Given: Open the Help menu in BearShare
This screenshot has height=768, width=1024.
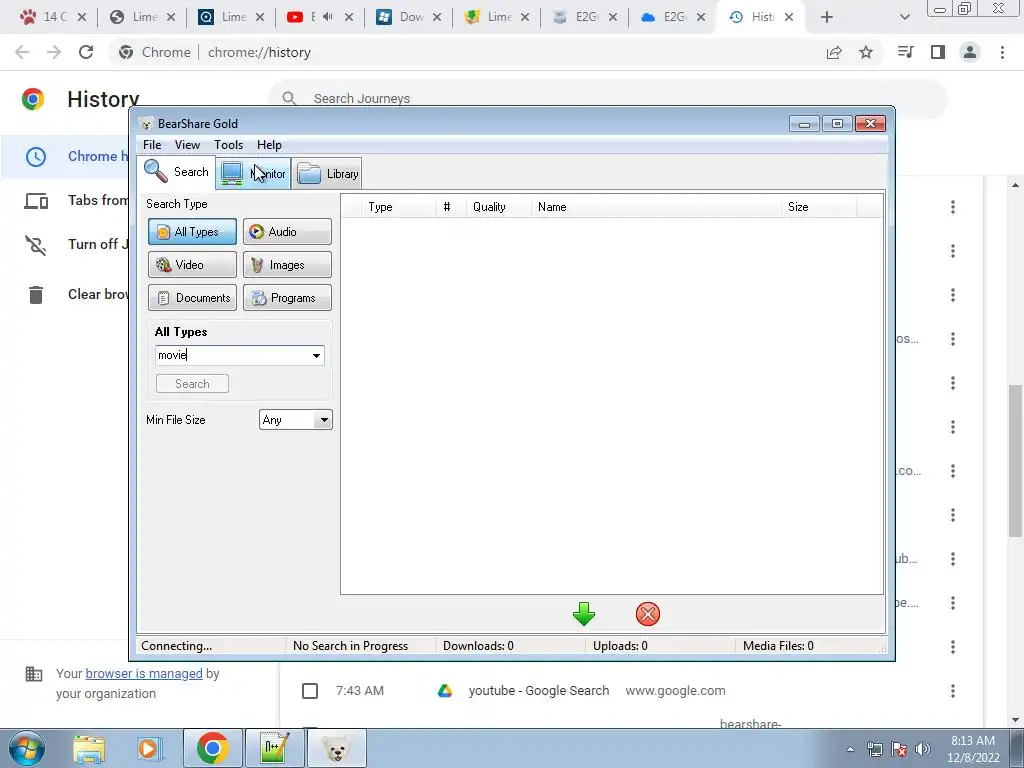Looking at the screenshot, I should pos(269,145).
